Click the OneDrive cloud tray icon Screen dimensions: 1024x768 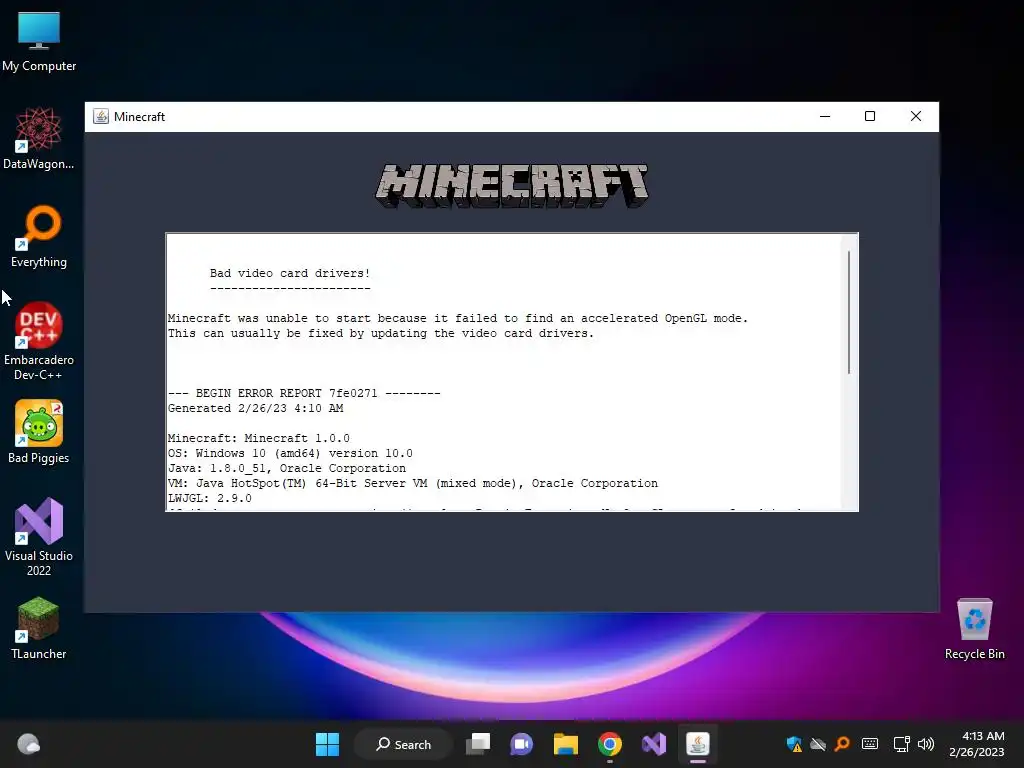click(x=818, y=744)
